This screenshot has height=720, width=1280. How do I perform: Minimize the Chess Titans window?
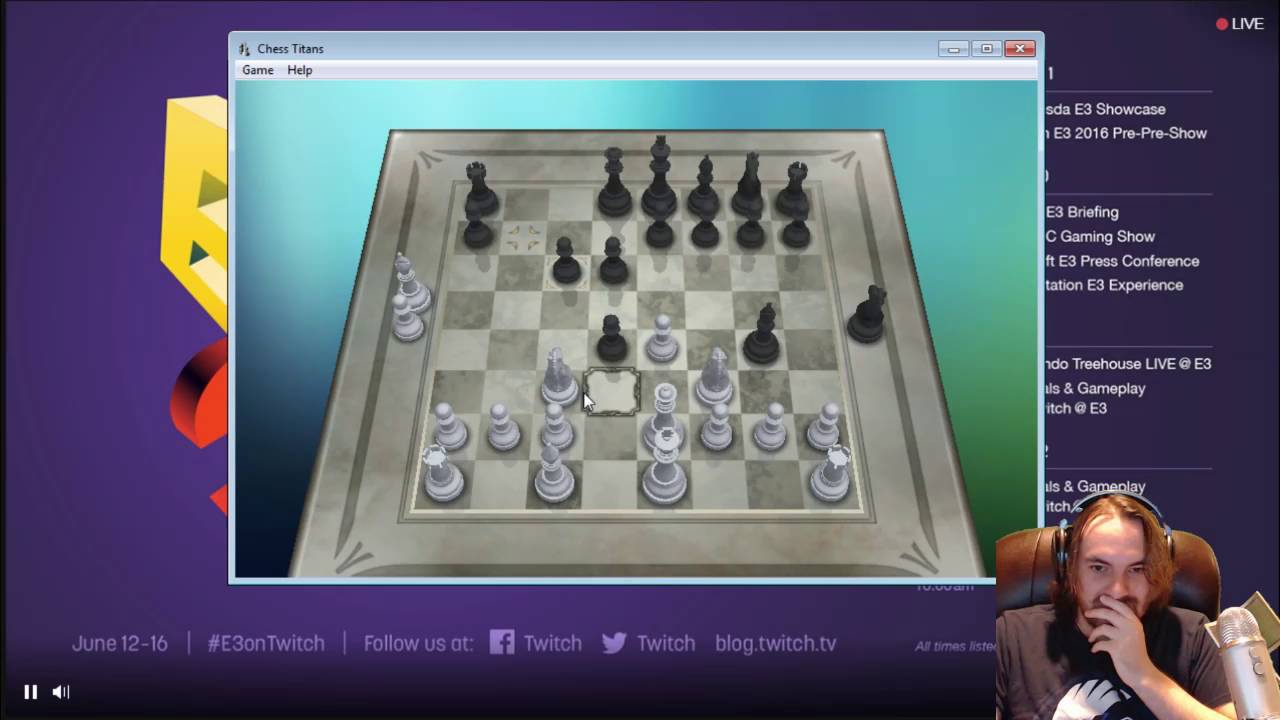point(953,48)
